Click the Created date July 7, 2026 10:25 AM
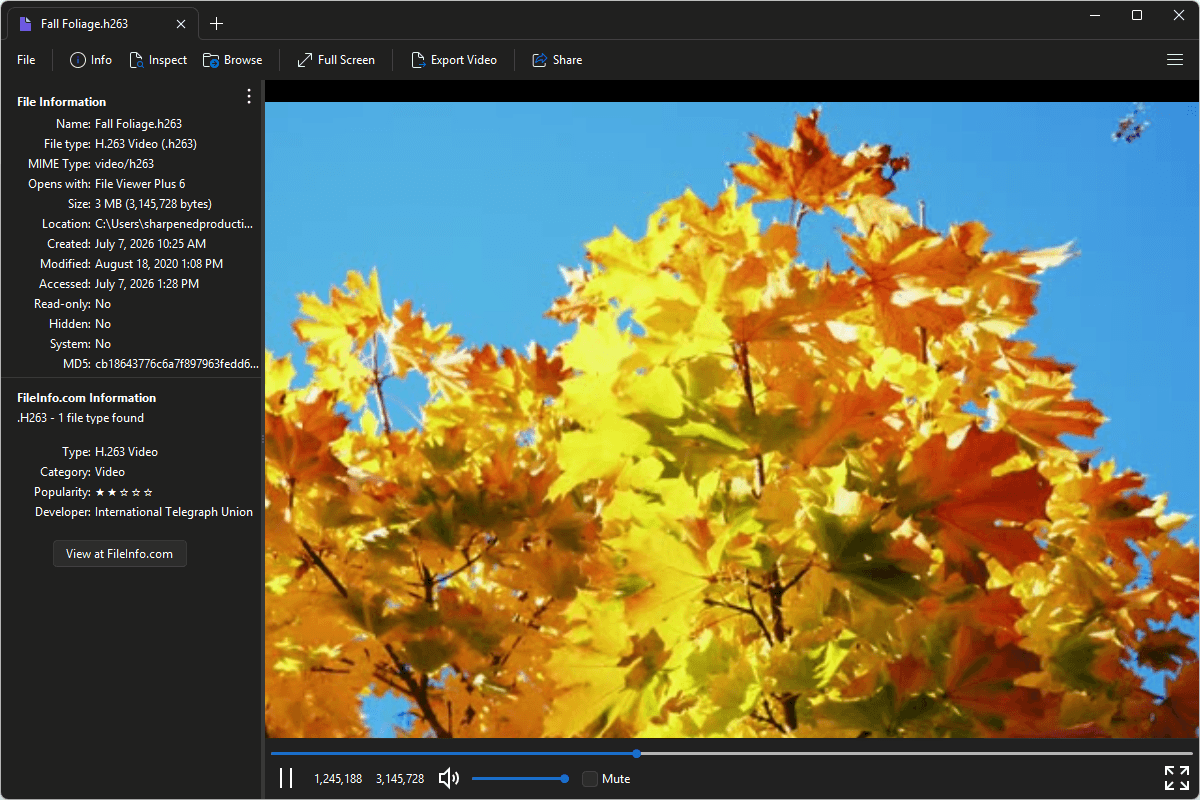 click(151, 244)
